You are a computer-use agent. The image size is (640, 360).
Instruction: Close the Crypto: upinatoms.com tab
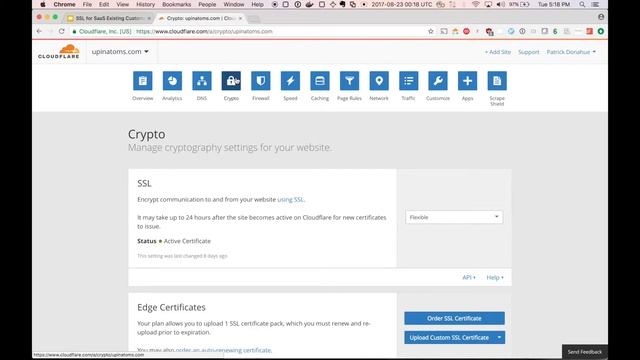pos(240,18)
